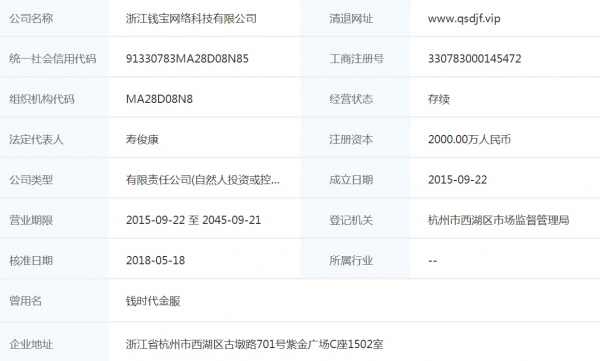600x361 pixels.
Task: Click the 公司类型 label
Action: 31,180
